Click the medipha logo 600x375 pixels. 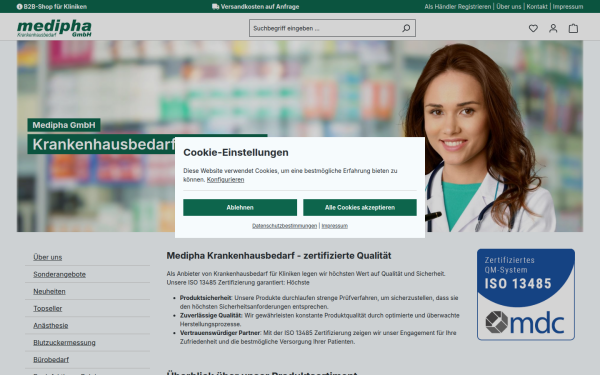point(54,28)
